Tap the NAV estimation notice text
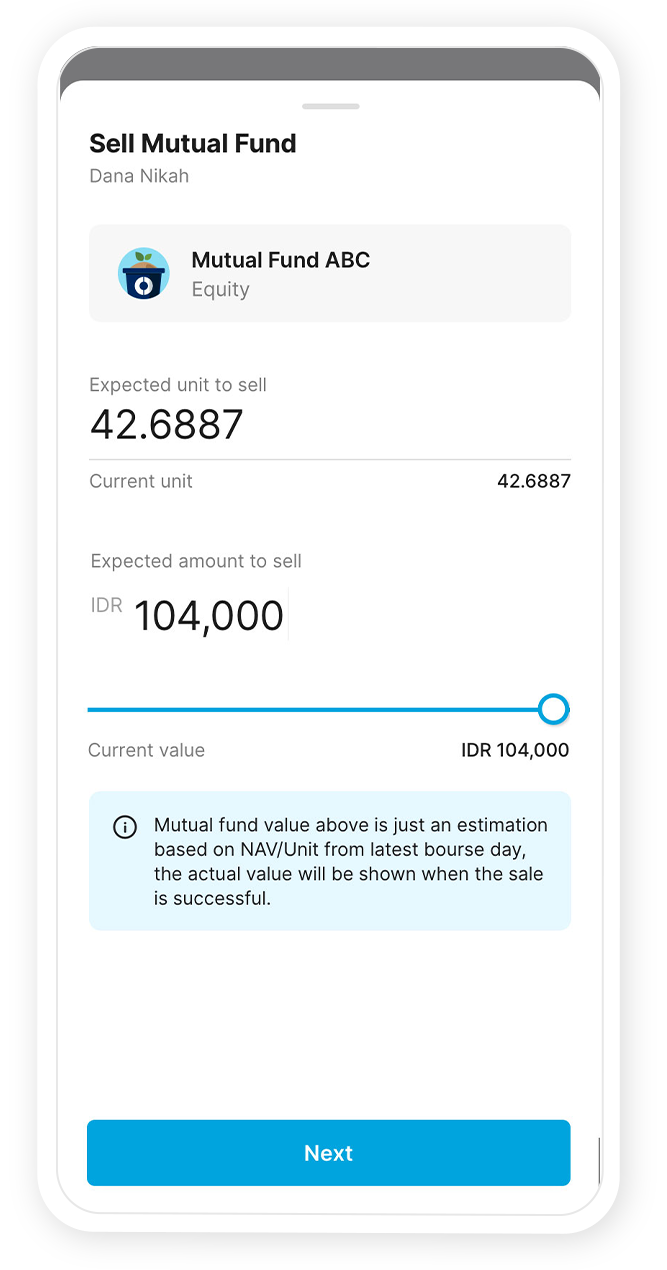 point(350,861)
